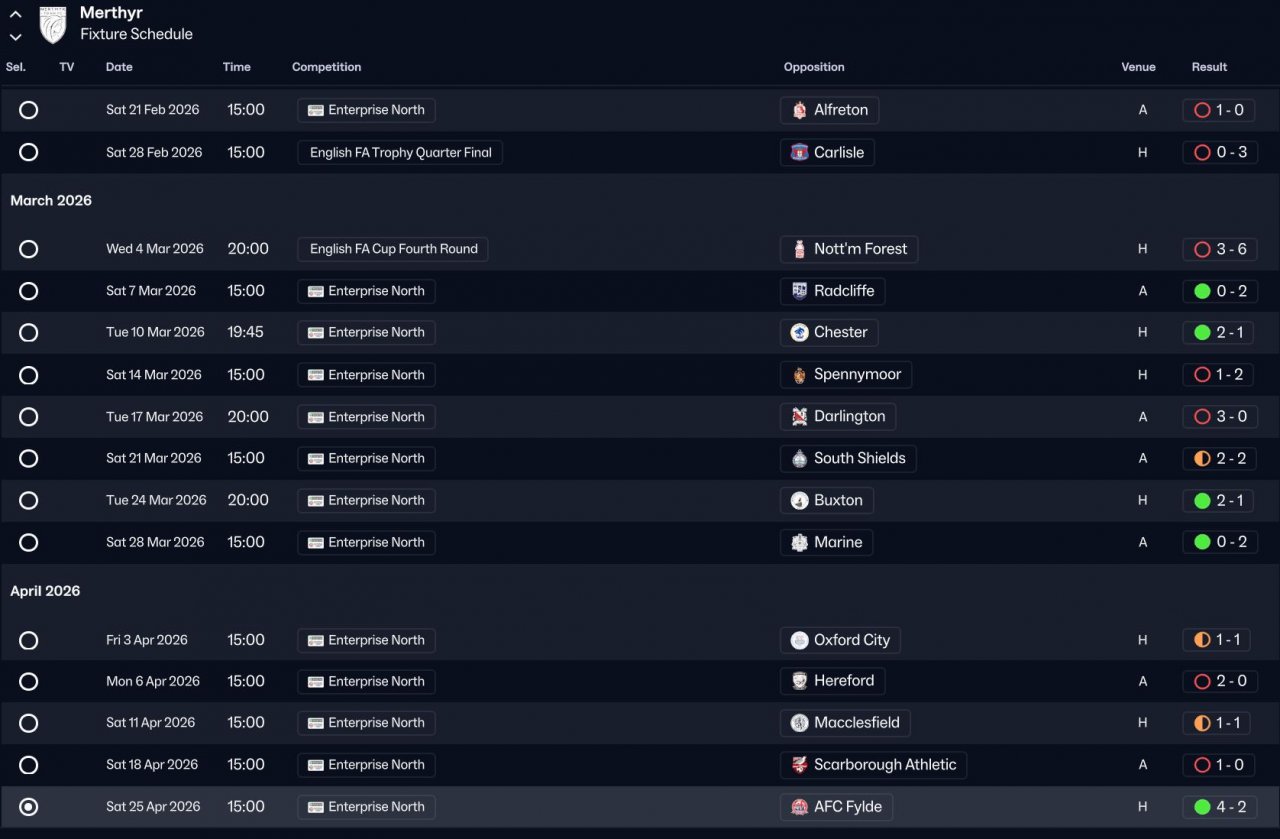
Task: Click the Enterprise North logo in Alfreton row
Action: pos(316,110)
